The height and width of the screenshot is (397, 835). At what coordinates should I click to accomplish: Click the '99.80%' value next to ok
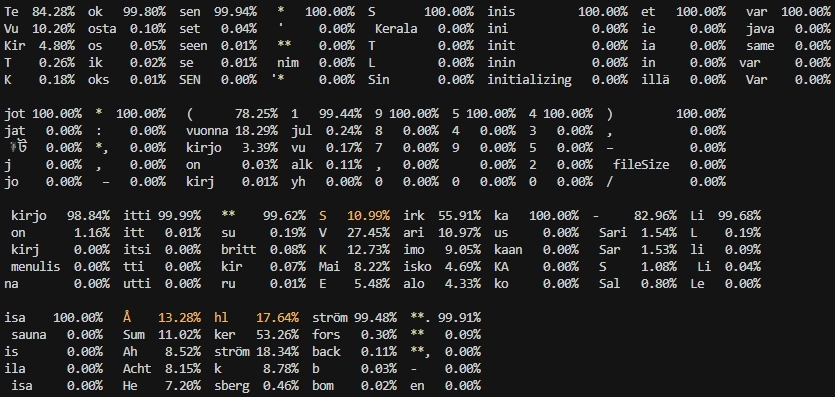click(x=144, y=11)
